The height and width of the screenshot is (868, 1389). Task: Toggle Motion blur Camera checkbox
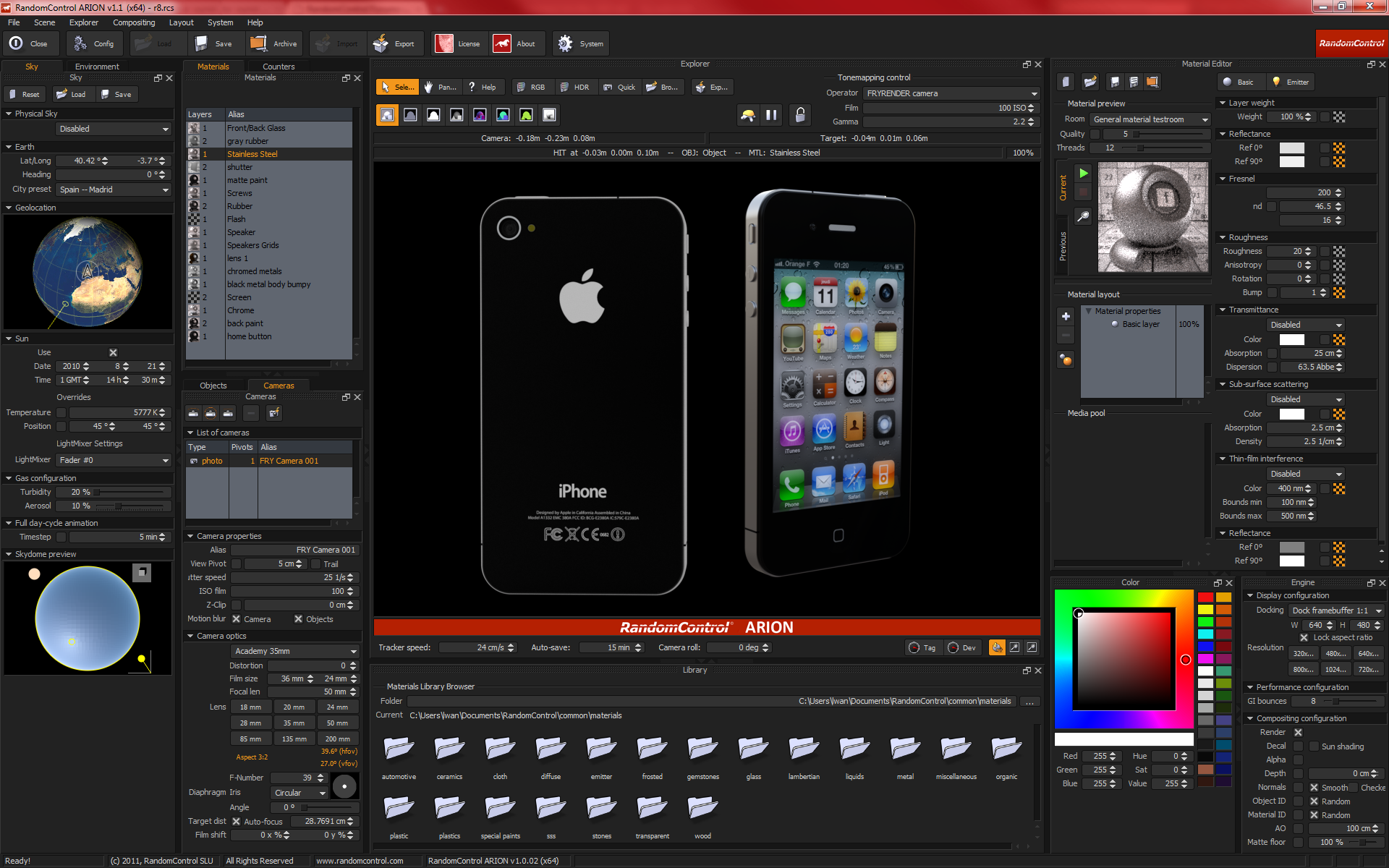[x=236, y=619]
